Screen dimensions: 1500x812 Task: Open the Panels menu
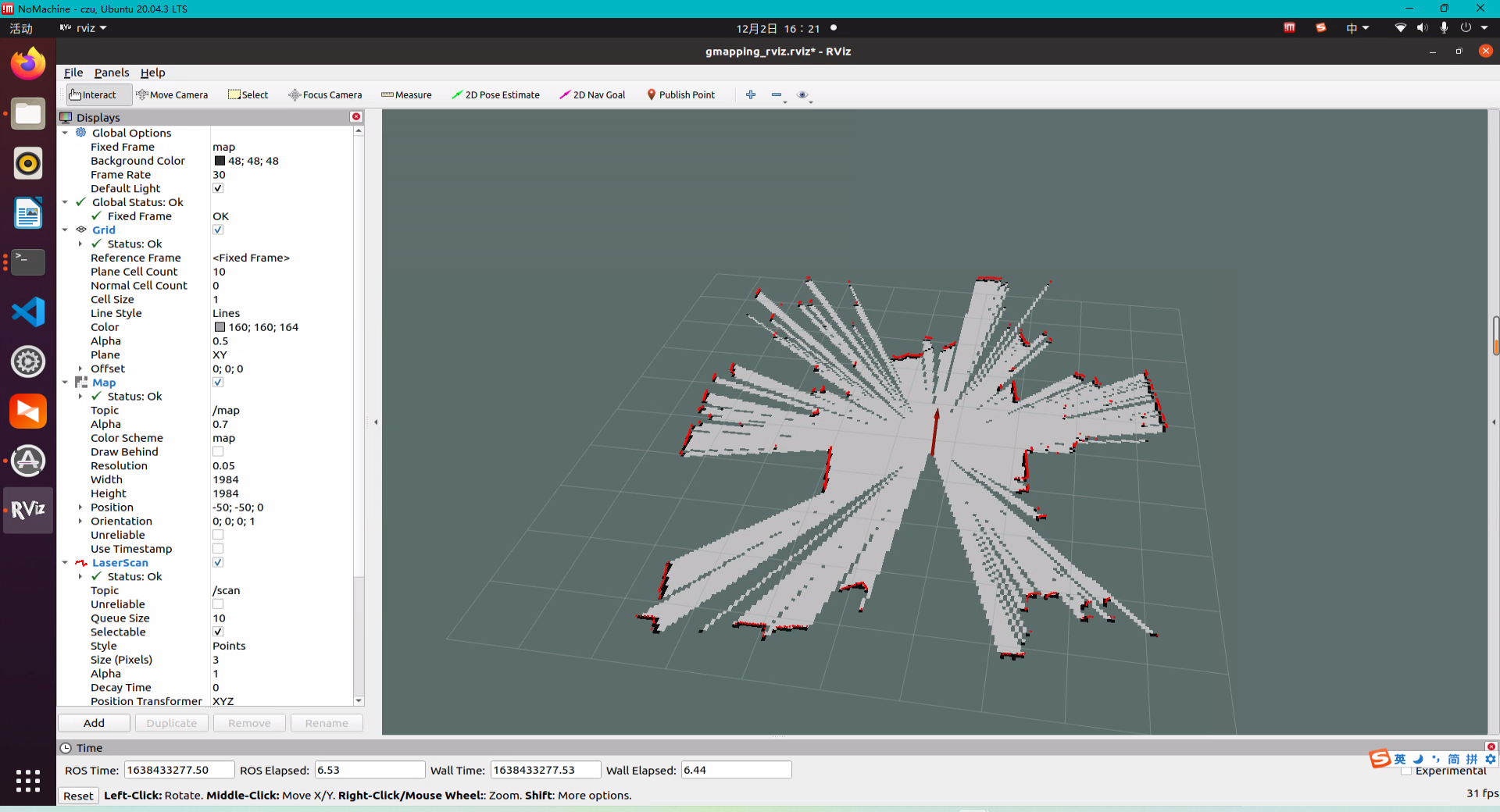point(112,73)
